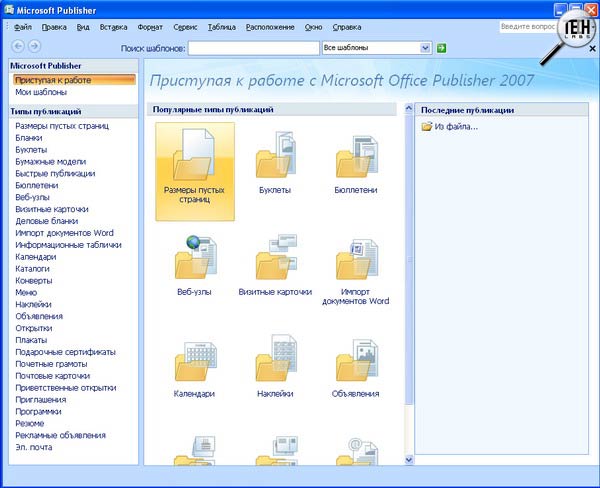Click the gallery scrollbar down arrow
The image size is (600, 488).
409,459
